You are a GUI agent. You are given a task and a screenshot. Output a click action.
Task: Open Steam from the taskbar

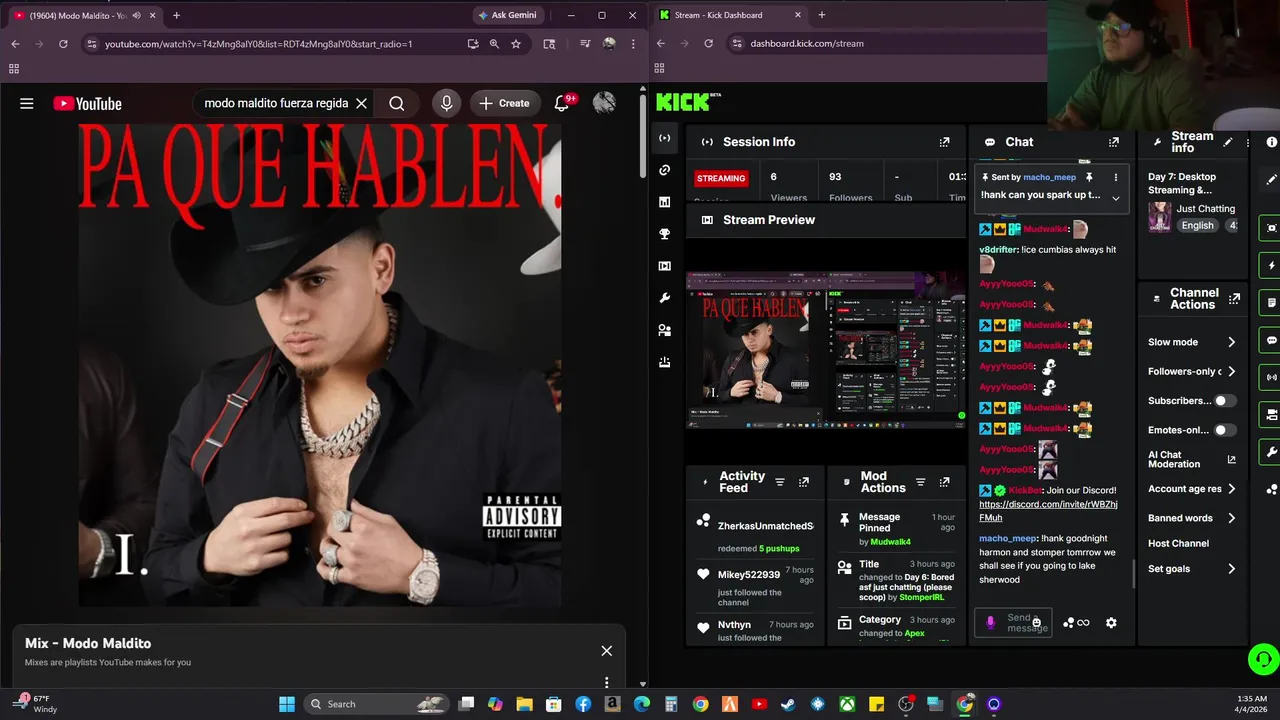point(788,704)
